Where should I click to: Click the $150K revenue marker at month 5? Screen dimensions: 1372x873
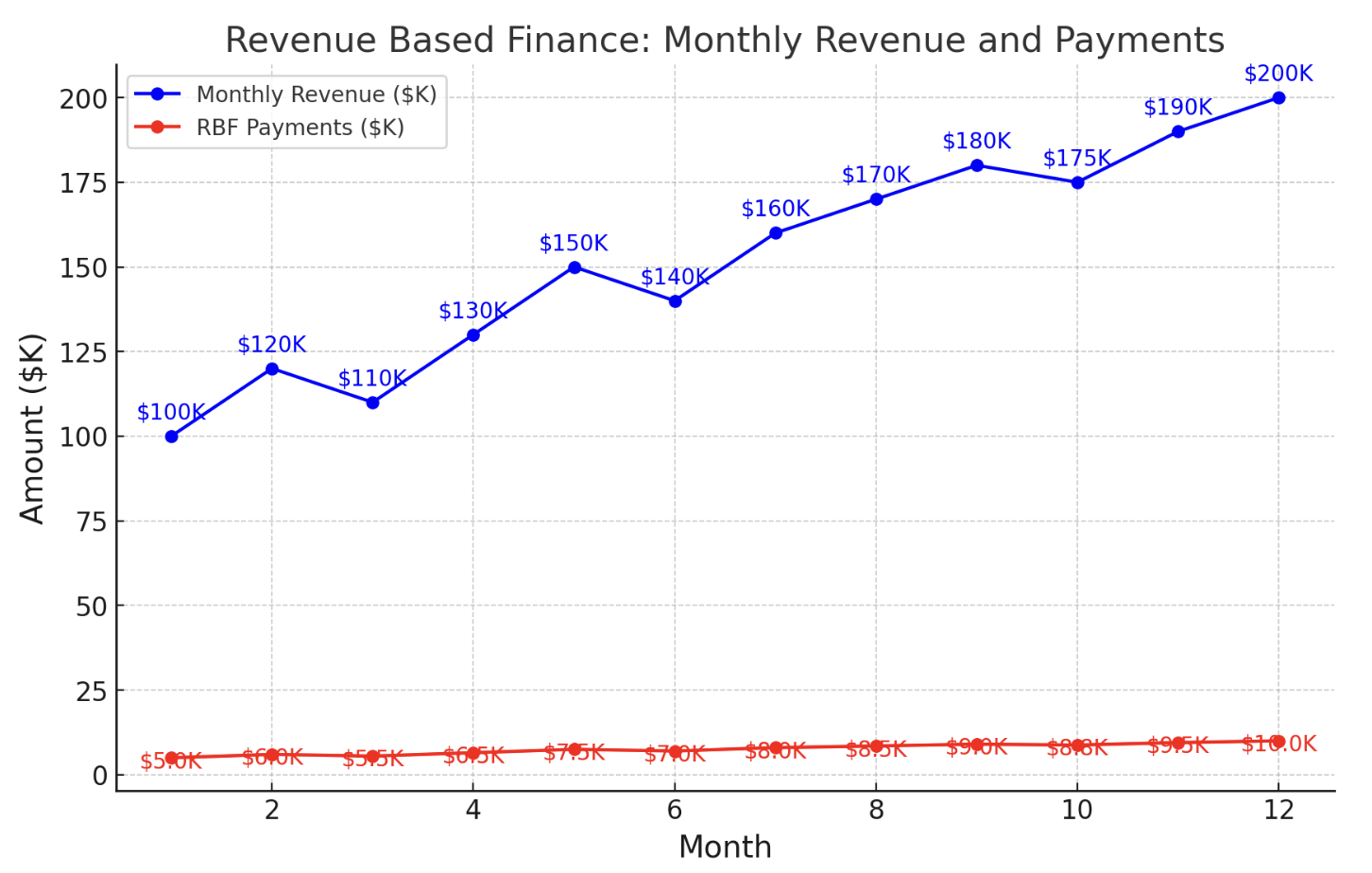pos(575,266)
